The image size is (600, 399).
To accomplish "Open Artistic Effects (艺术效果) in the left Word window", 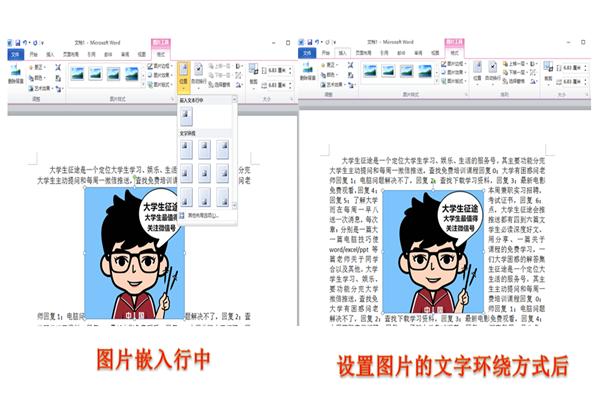I will pos(40,88).
